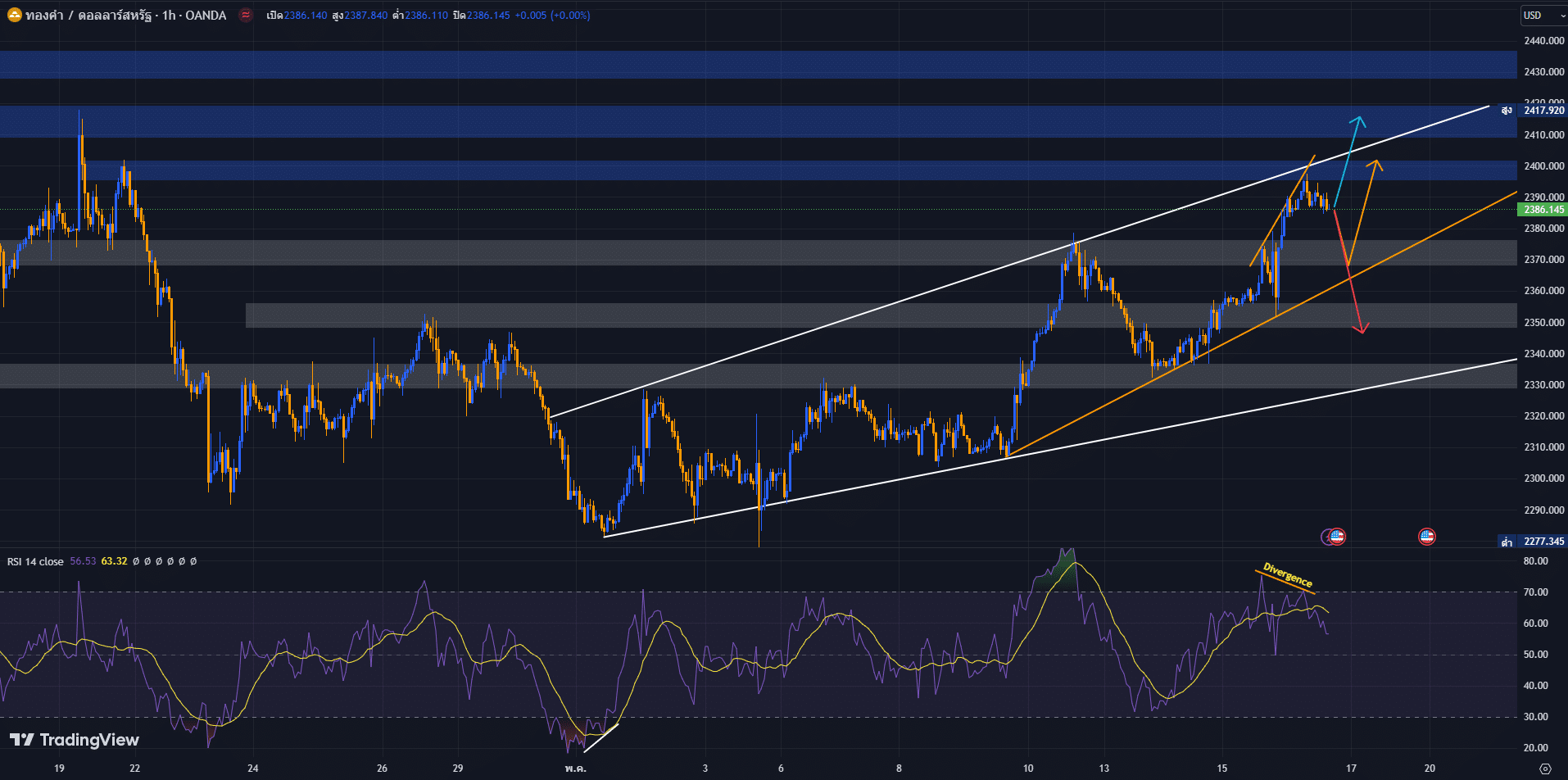Open chart settings hexagon gear icon

tap(1545, 769)
